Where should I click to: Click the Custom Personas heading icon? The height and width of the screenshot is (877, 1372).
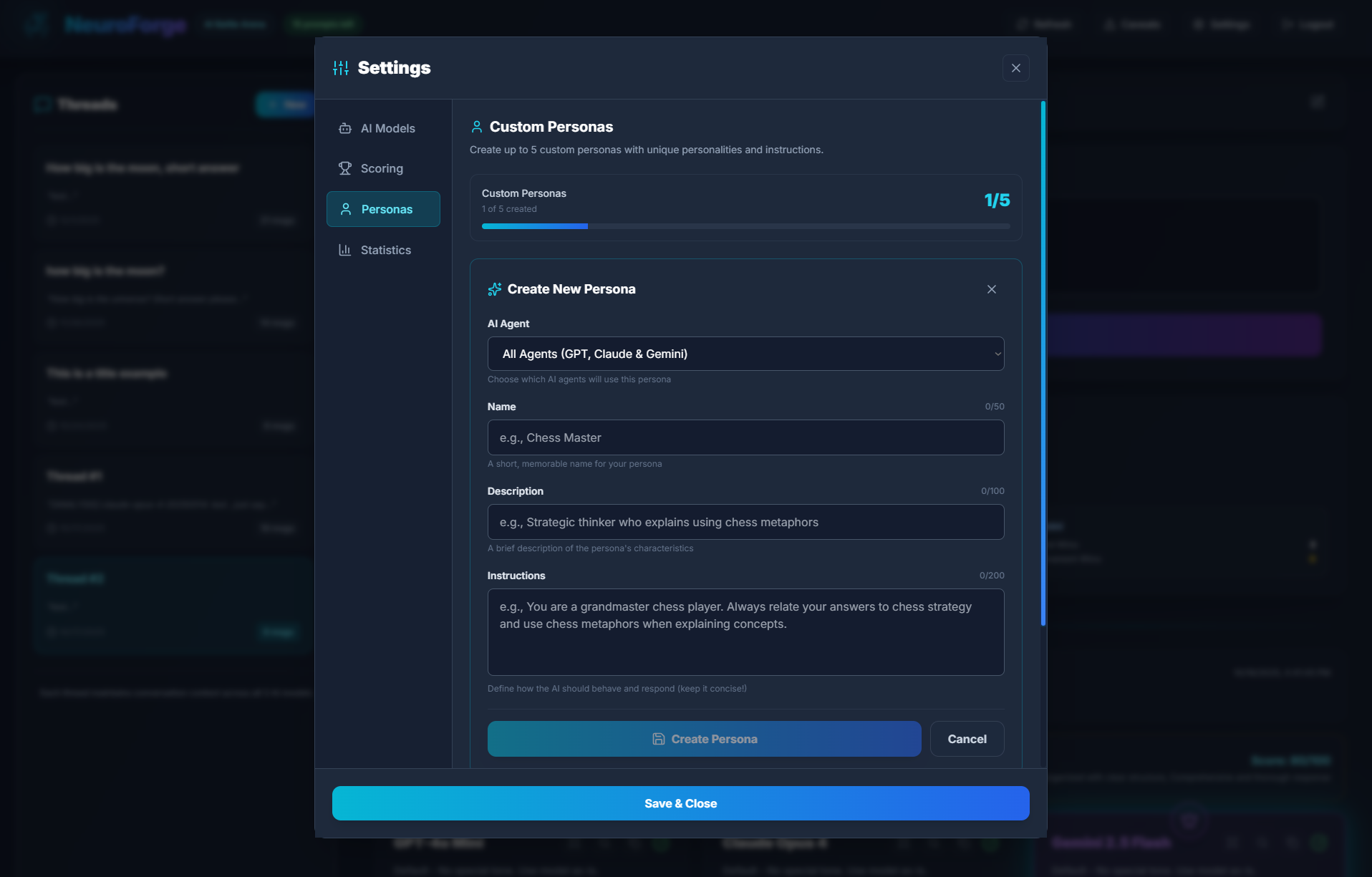477,127
